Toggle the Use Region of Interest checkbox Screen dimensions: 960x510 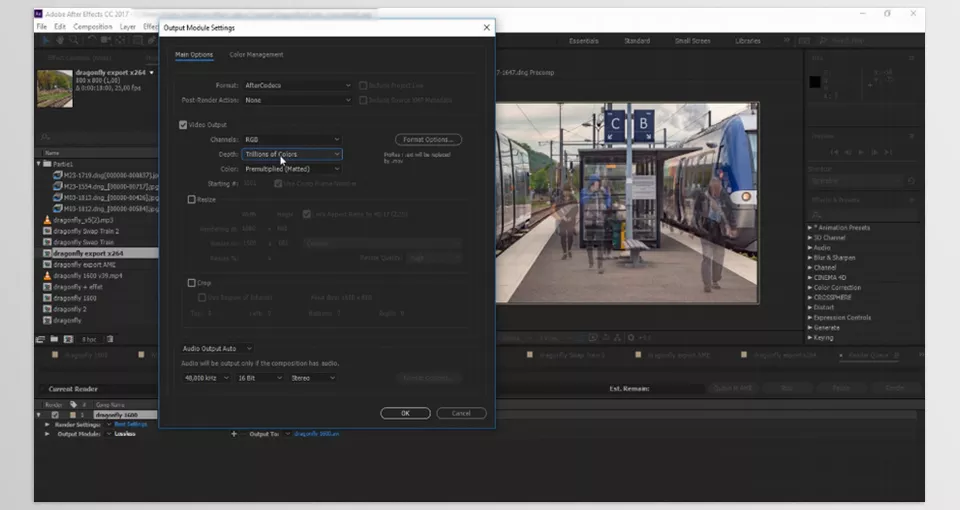pos(201,298)
